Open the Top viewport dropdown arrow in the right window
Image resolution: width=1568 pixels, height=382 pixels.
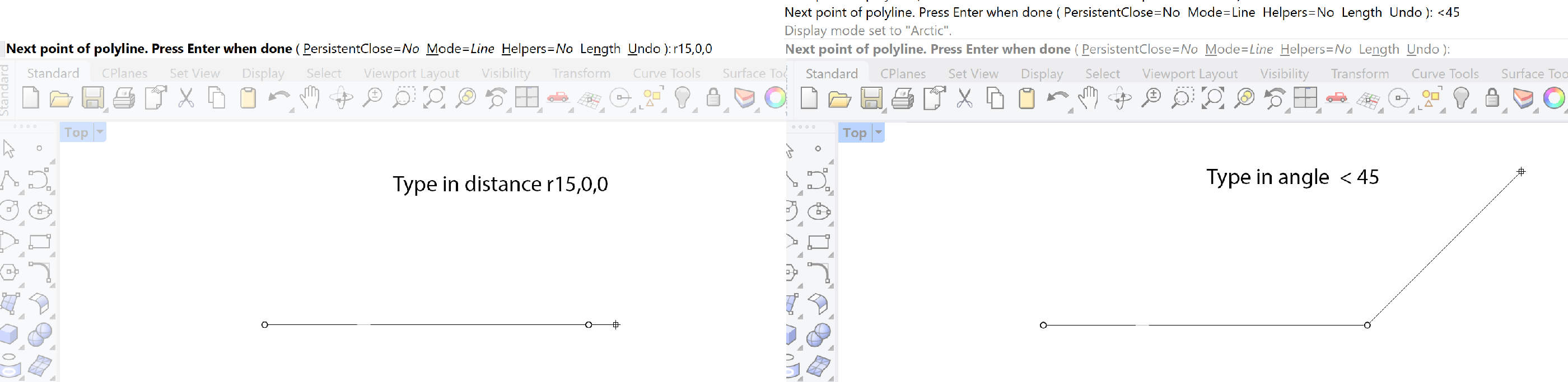[x=878, y=133]
